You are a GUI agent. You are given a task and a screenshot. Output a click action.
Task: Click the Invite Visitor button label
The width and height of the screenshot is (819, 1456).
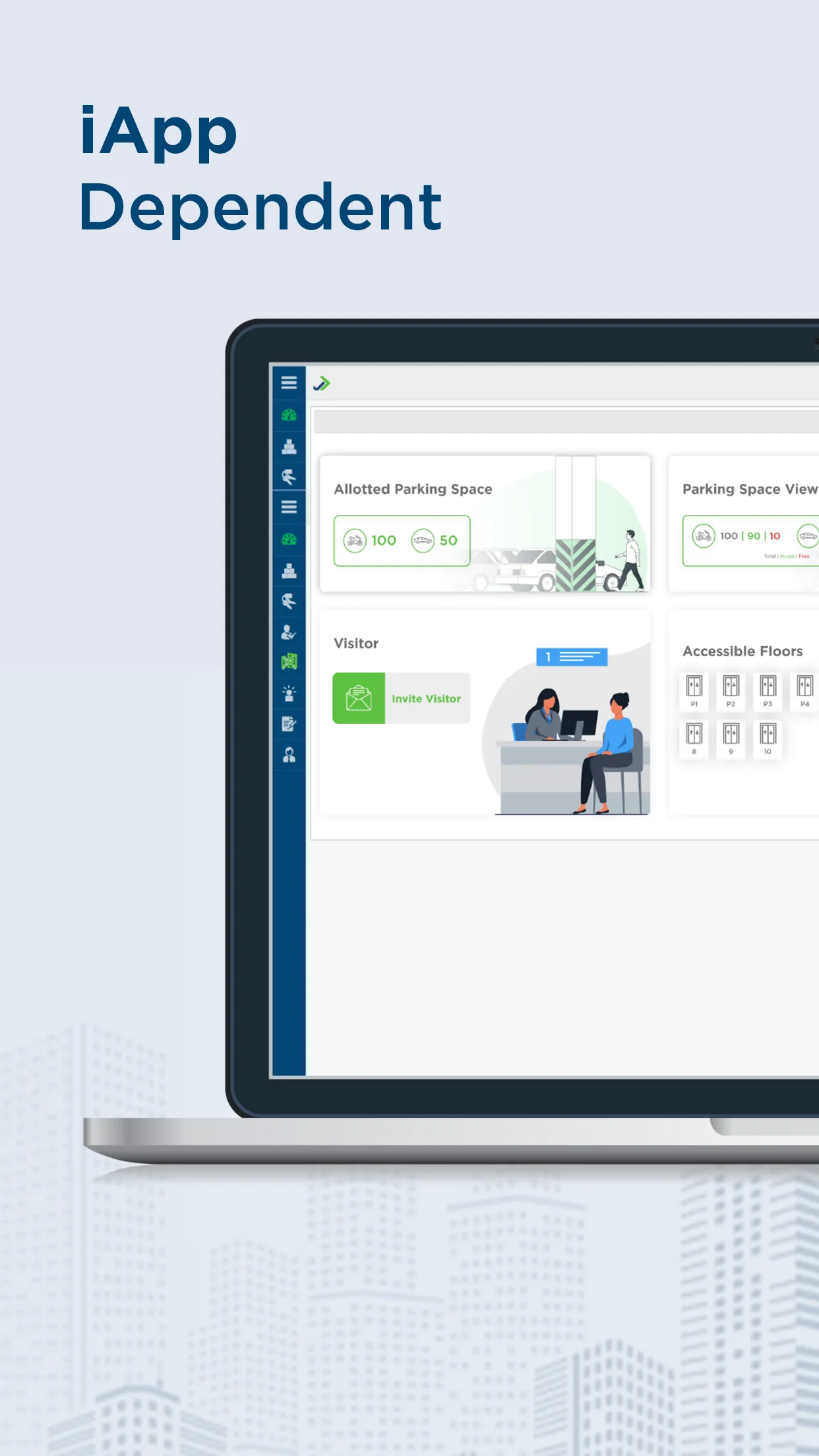point(427,698)
